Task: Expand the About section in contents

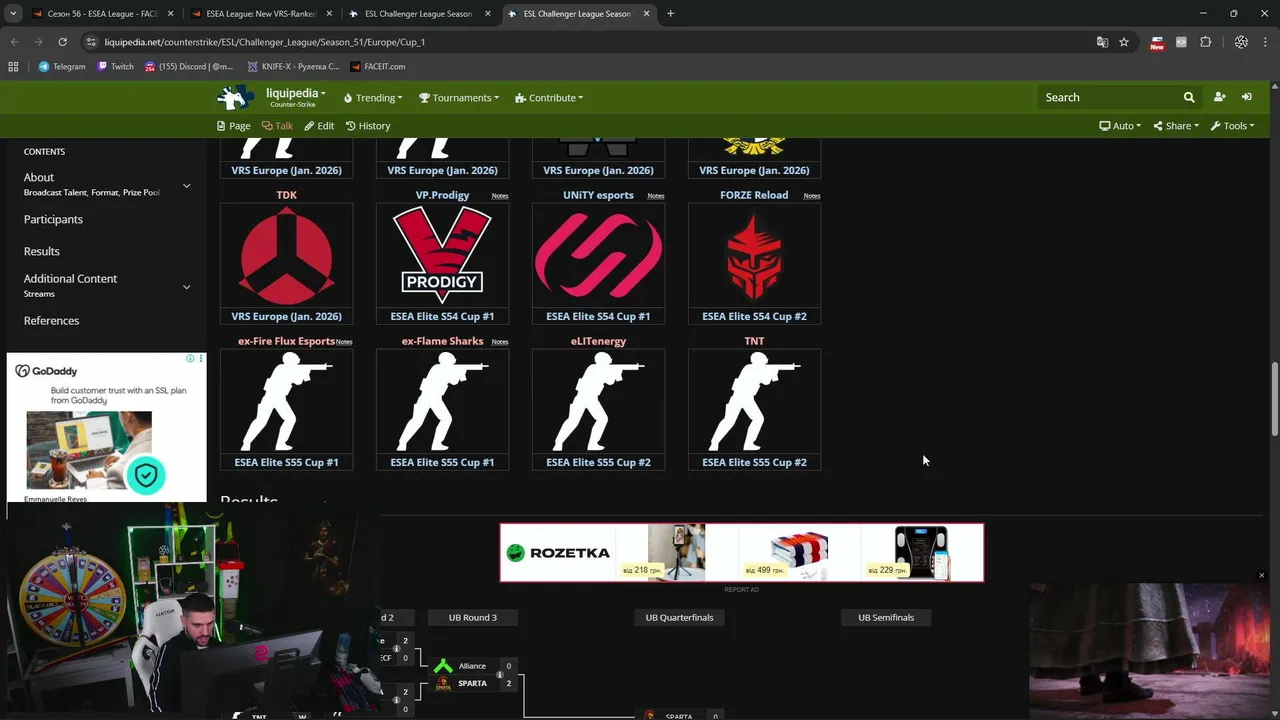Action: [186, 185]
